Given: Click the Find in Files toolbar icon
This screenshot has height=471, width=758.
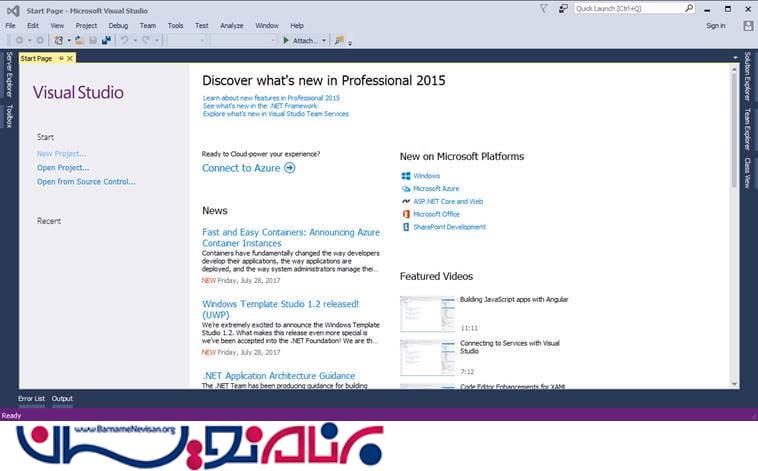Looking at the screenshot, I should click(x=339, y=41).
